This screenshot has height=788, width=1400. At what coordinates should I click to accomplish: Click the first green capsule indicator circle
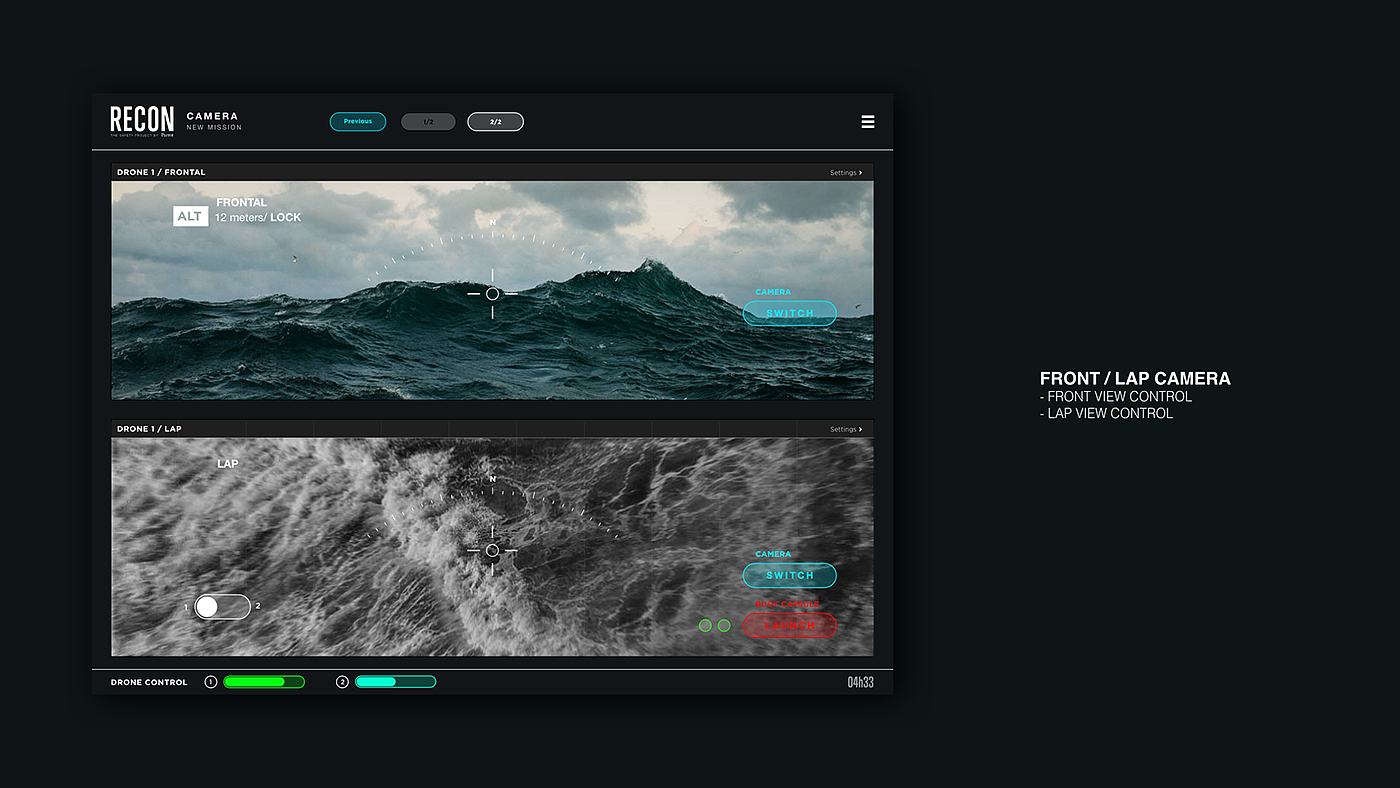(705, 626)
